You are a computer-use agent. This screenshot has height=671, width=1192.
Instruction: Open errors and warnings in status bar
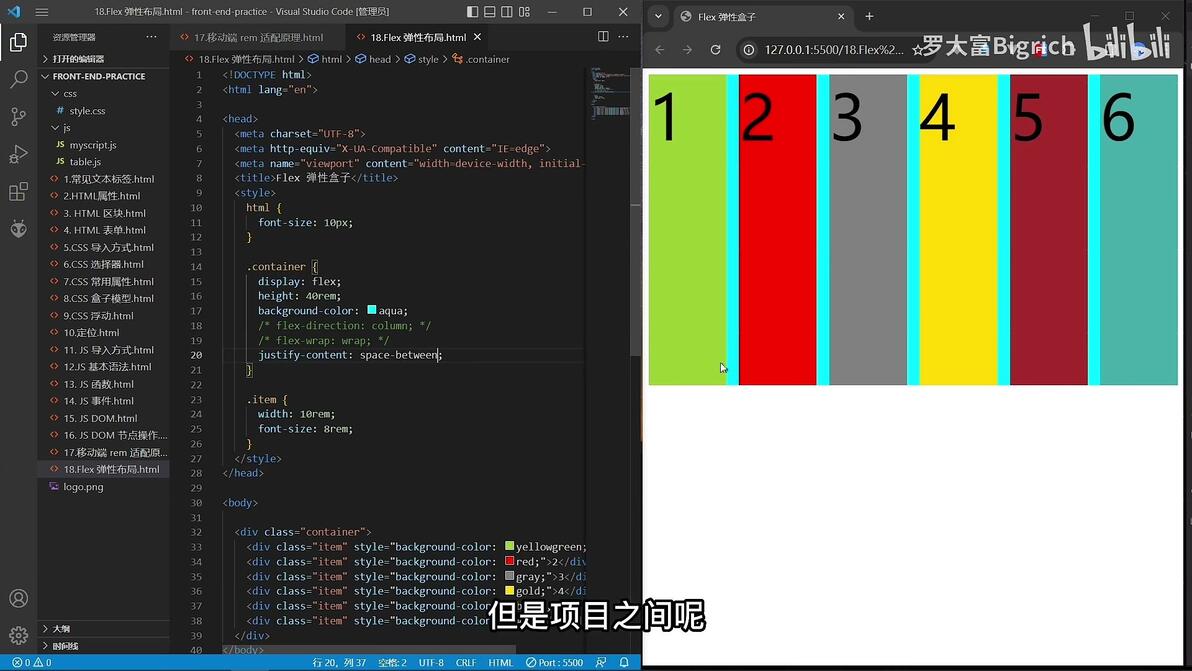[x=32, y=663]
